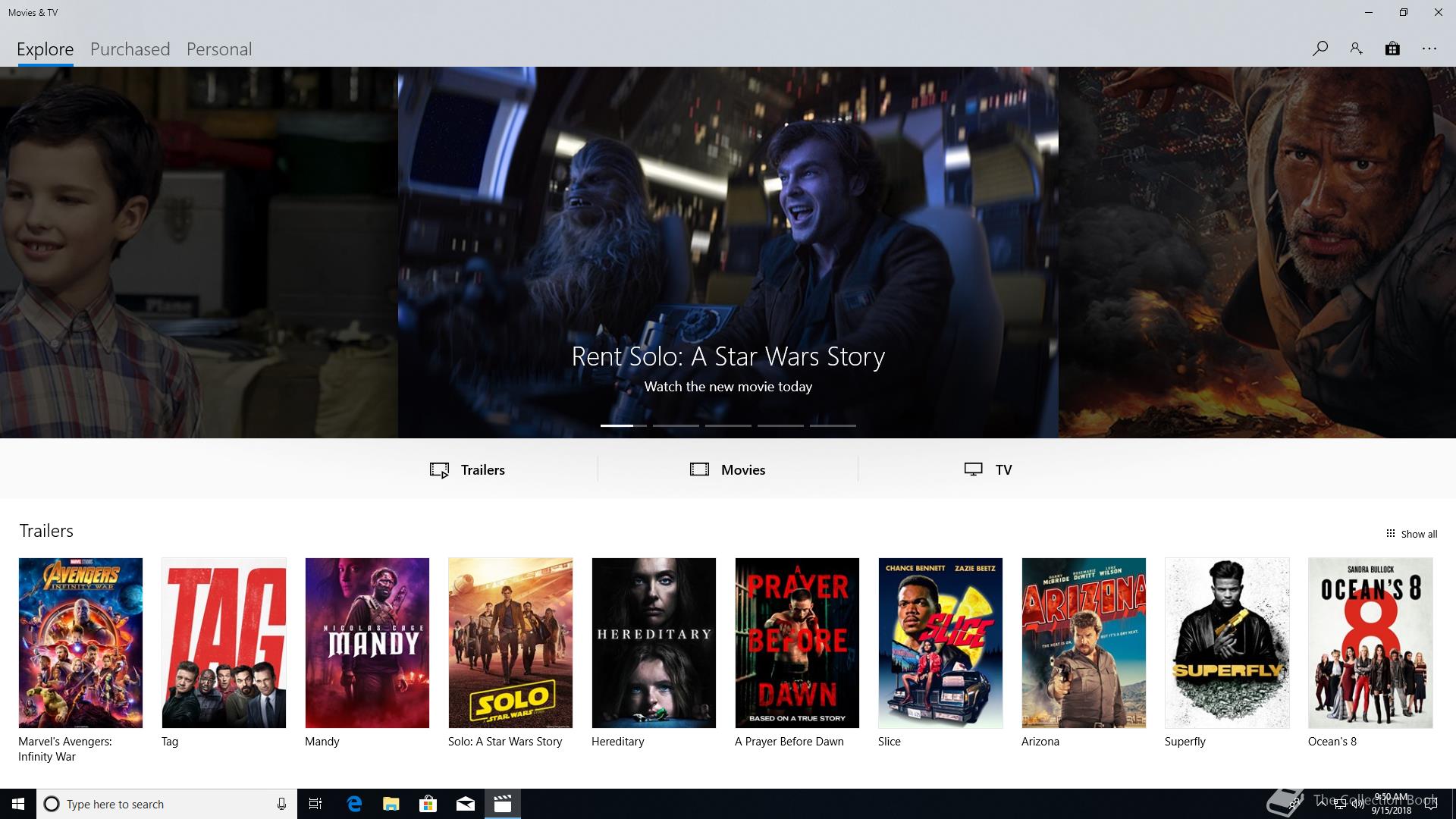
Task: Click the 'A Prayer Before Dawn' title text
Action: click(789, 742)
